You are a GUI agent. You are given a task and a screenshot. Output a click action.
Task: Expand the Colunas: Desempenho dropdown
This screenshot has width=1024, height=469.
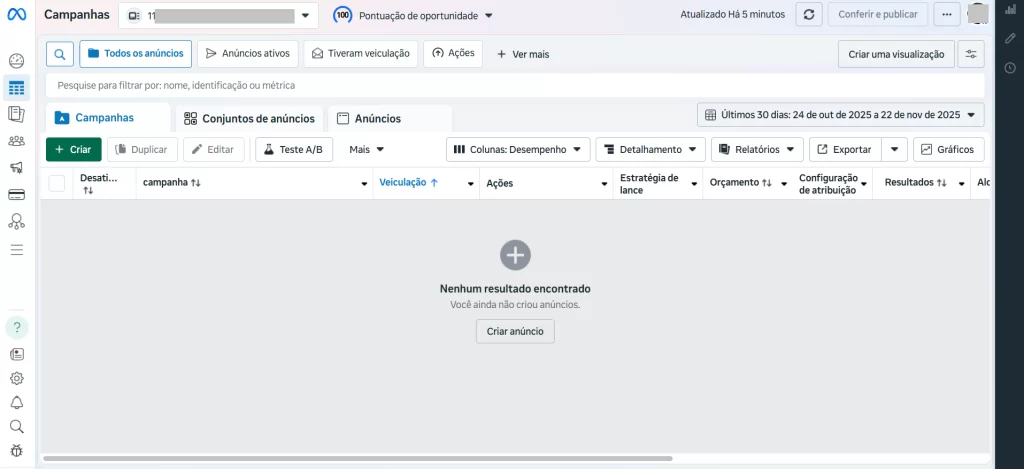[518, 149]
